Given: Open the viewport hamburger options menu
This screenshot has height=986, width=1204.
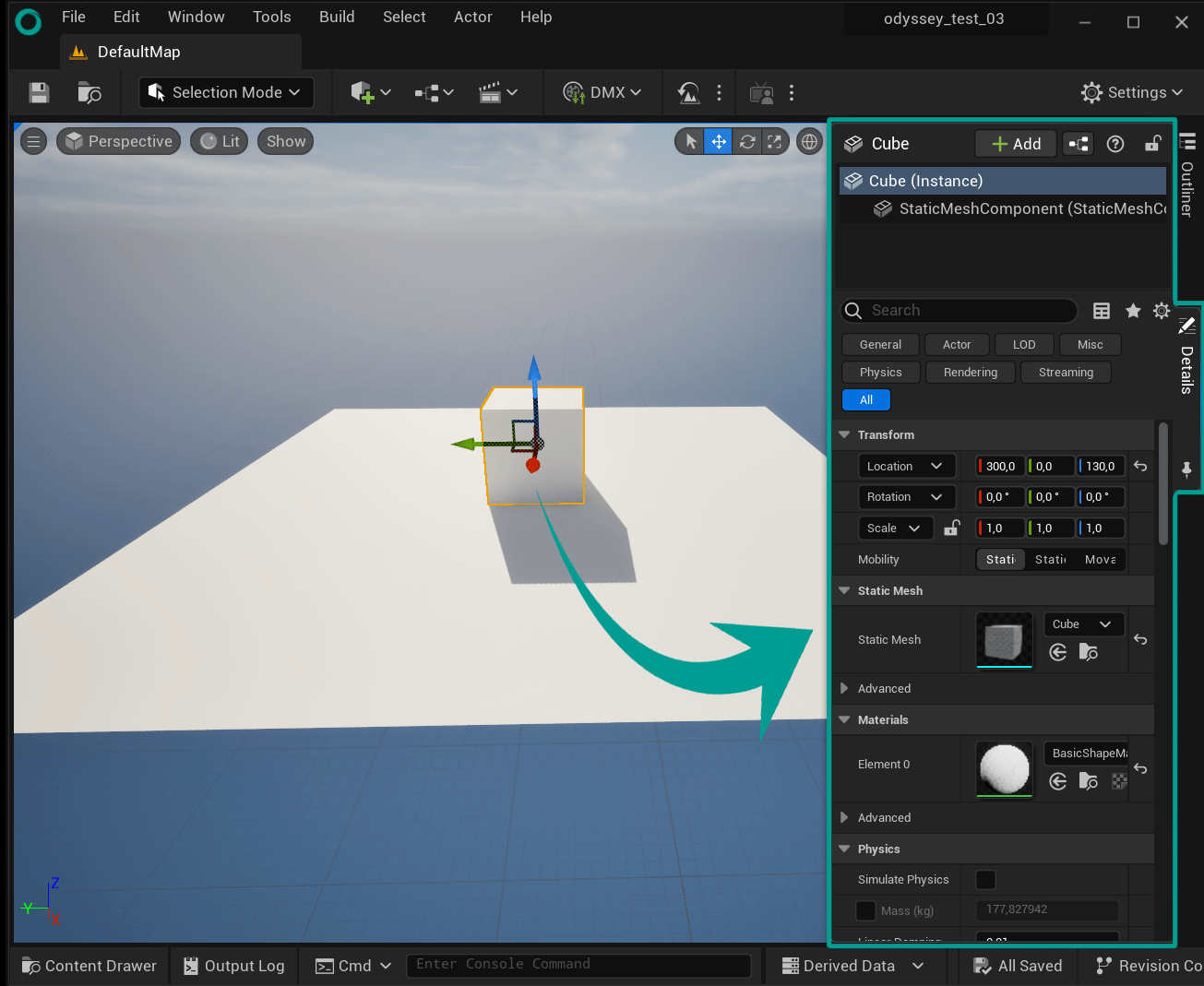Looking at the screenshot, I should point(33,141).
